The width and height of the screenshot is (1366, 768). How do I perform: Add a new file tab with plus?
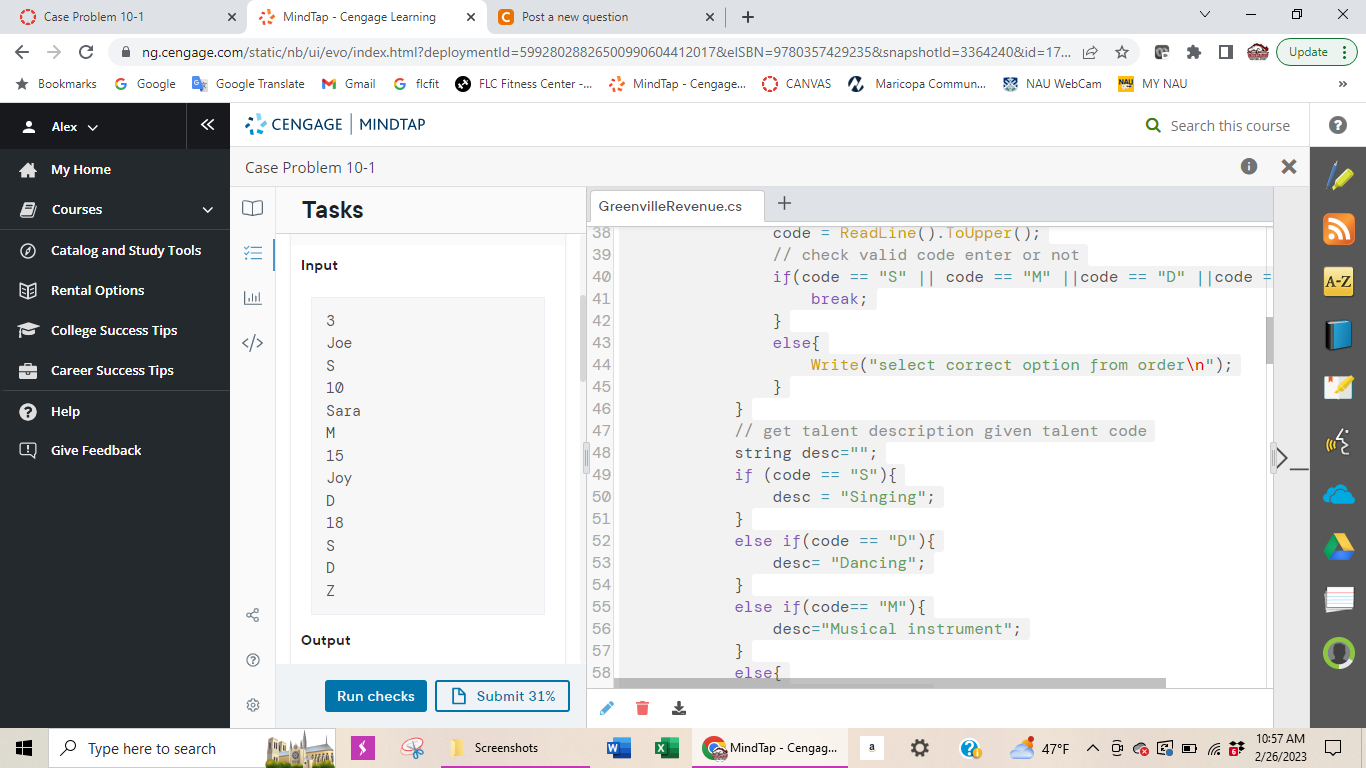[x=785, y=204]
